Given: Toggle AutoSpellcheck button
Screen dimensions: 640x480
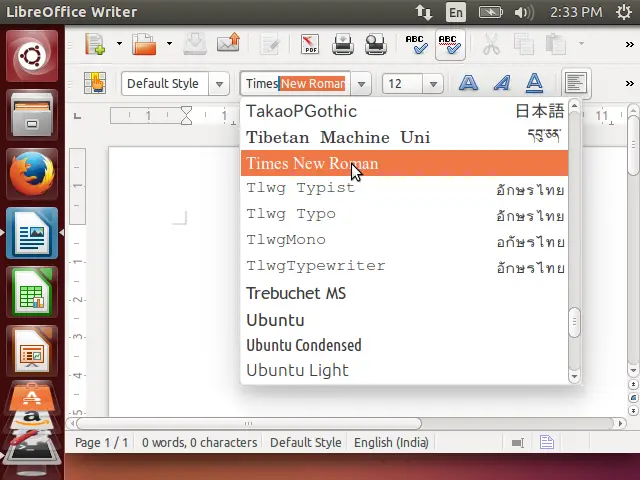Looking at the screenshot, I should click(x=450, y=44).
